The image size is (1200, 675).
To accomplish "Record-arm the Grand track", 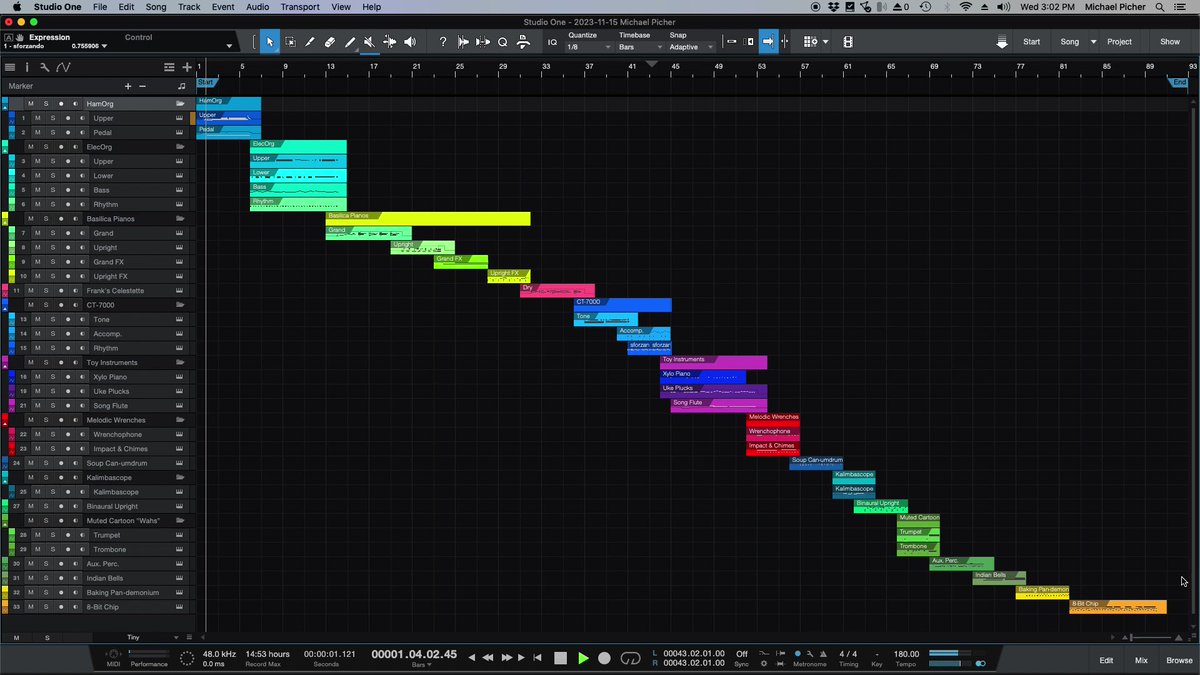I will (68, 233).
